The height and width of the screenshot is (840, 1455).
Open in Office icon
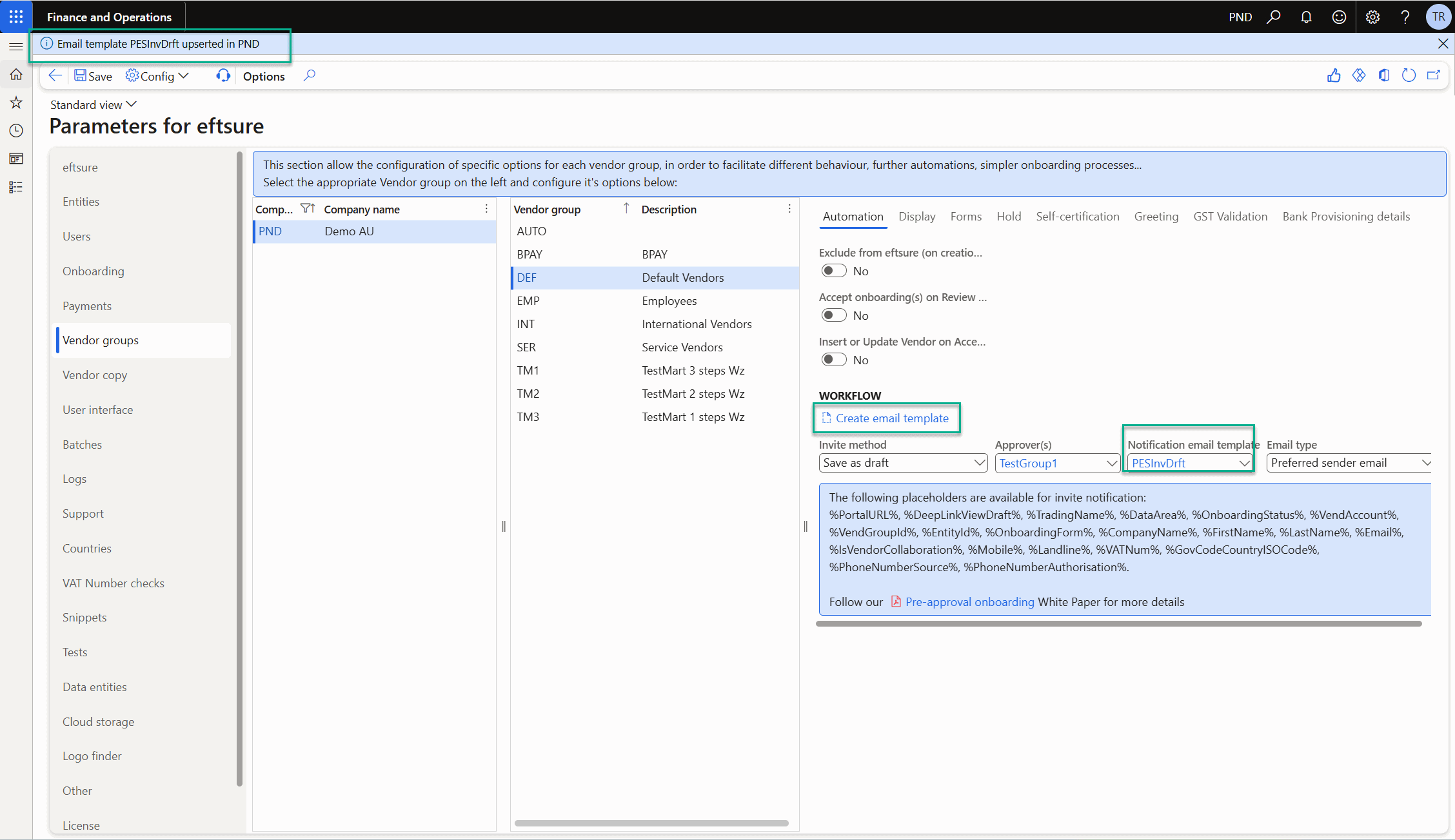click(x=1384, y=76)
